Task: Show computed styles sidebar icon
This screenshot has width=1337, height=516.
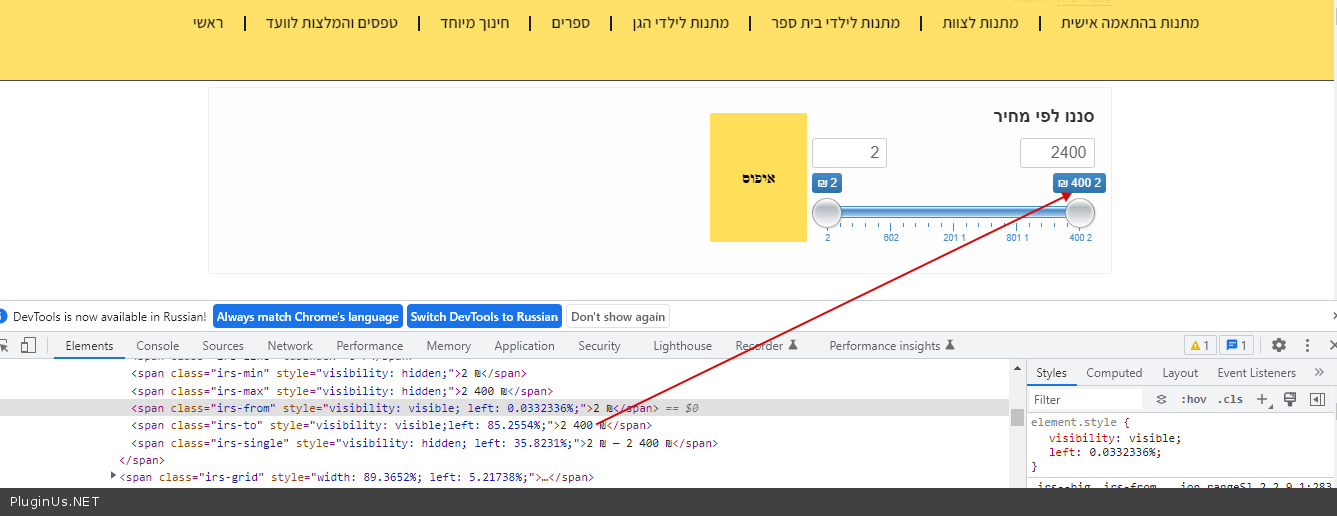Action: click(1317, 399)
